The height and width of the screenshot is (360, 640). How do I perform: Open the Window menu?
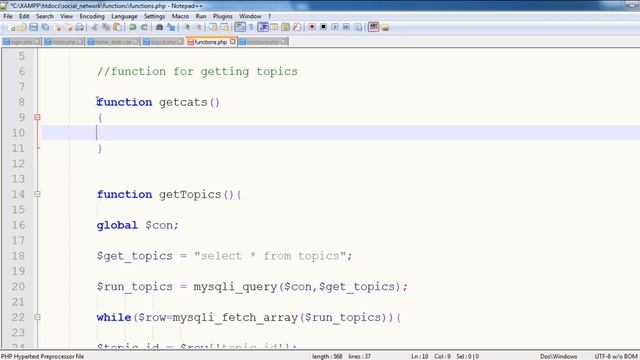250,16
